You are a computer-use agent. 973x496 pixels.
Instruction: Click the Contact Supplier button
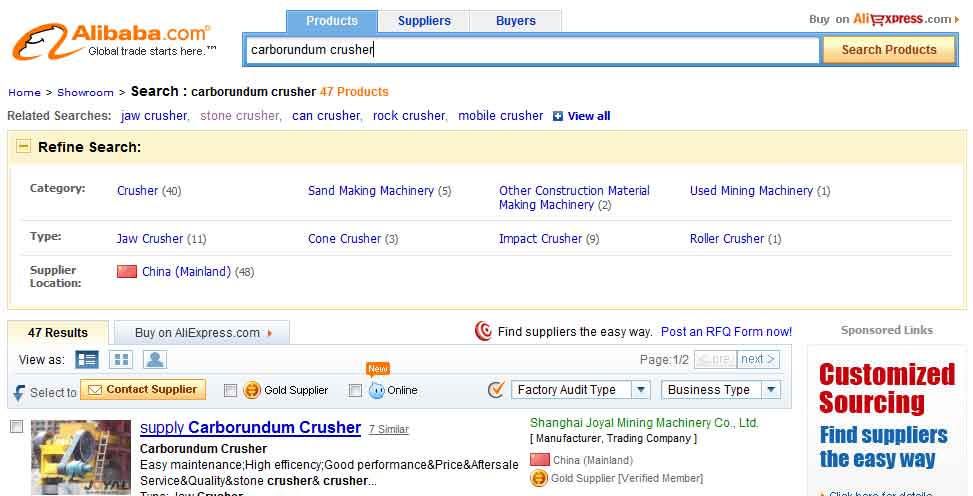[143, 390]
